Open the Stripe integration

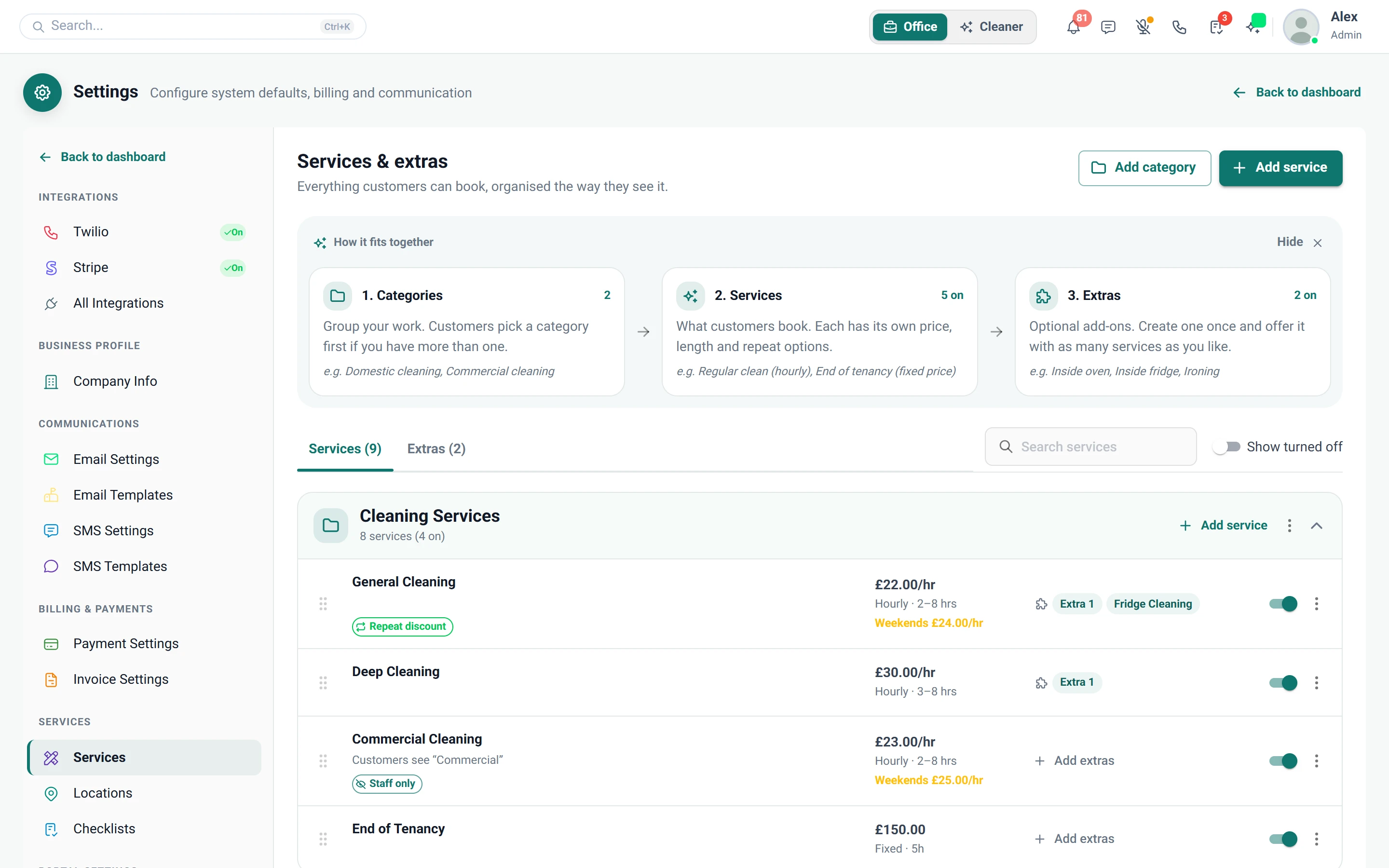click(144, 268)
